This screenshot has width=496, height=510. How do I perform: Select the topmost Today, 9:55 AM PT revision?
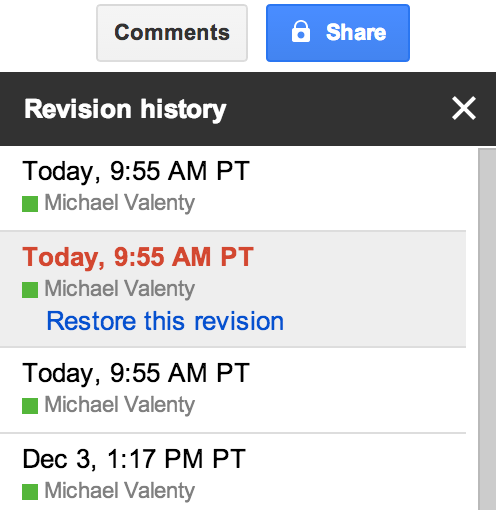(x=233, y=188)
